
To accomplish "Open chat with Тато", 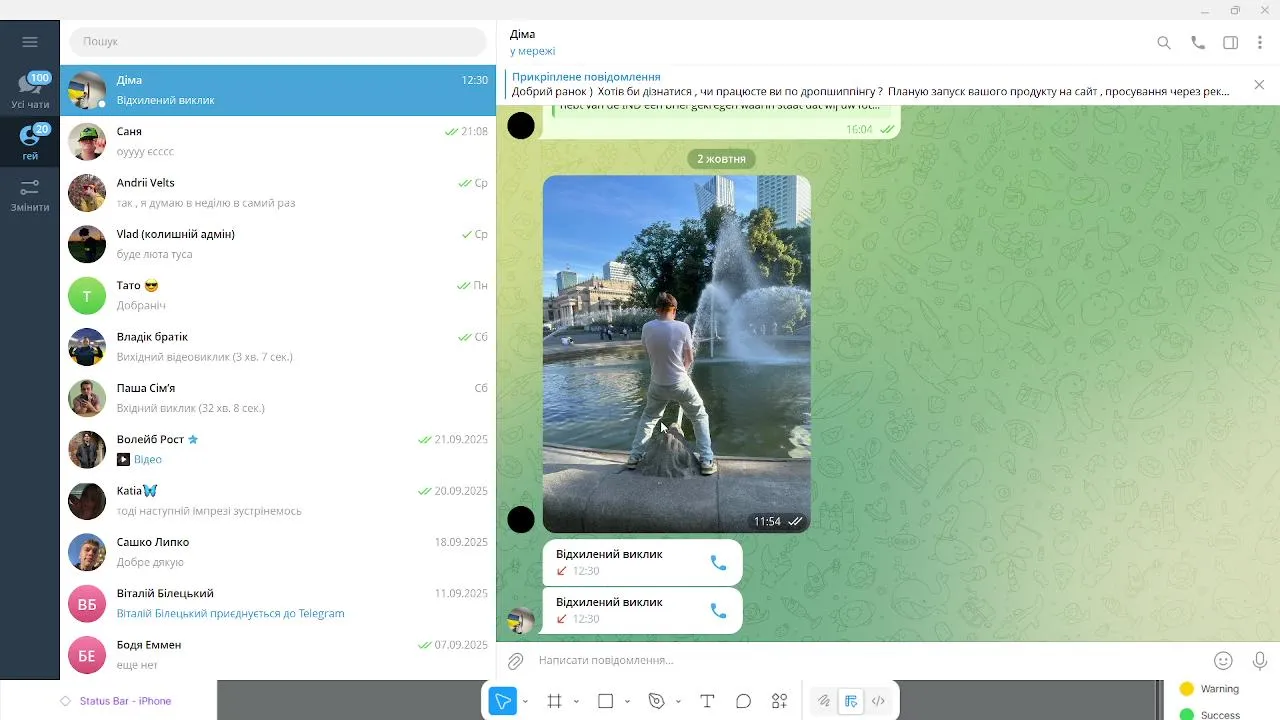I will click(278, 296).
